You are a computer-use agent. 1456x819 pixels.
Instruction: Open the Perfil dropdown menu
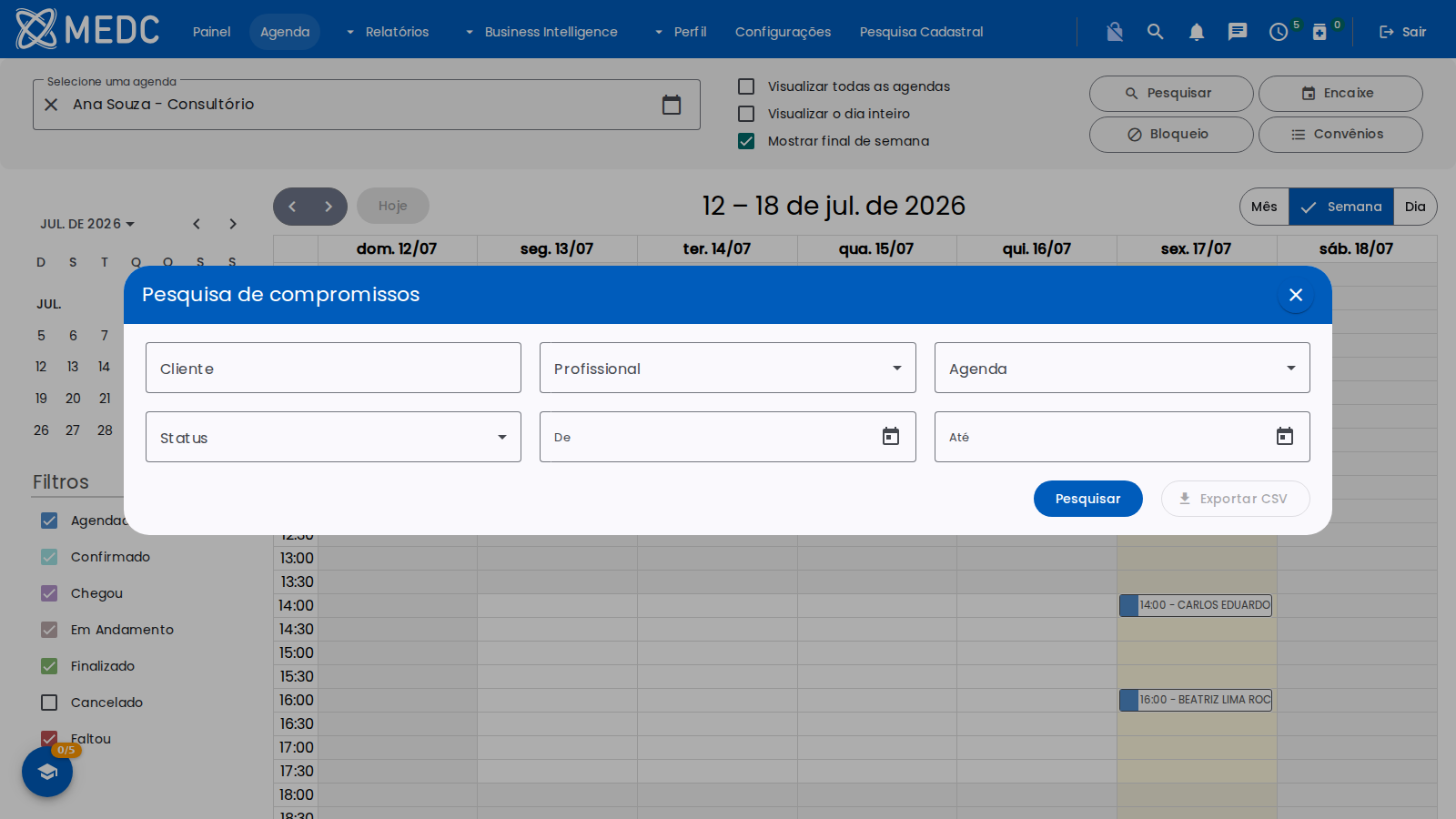coord(681,32)
